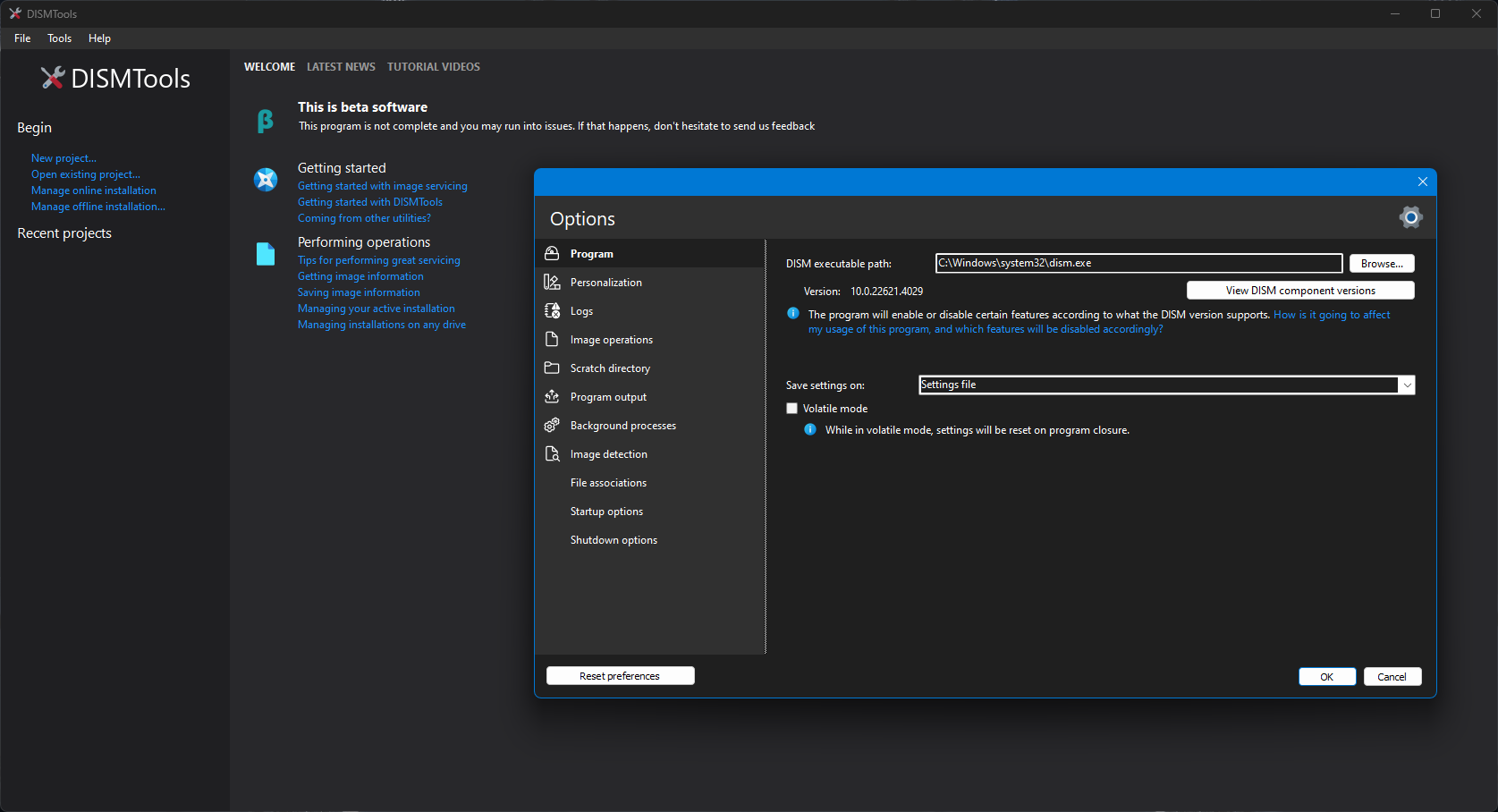Select Background processes options section
This screenshot has width=1498, height=812.
point(650,425)
